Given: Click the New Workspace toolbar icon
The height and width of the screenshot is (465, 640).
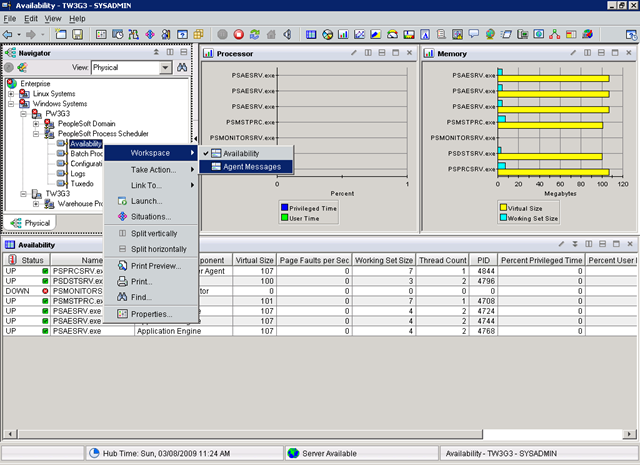Looking at the screenshot, I should click(61, 34).
